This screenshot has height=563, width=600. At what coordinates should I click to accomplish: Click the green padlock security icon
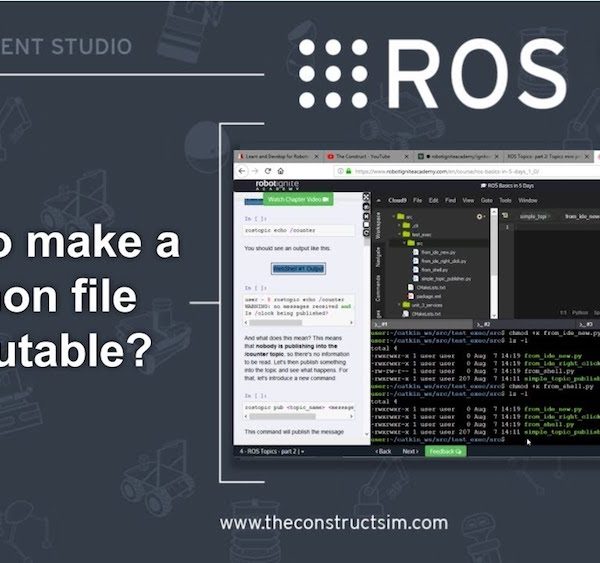pos(349,171)
